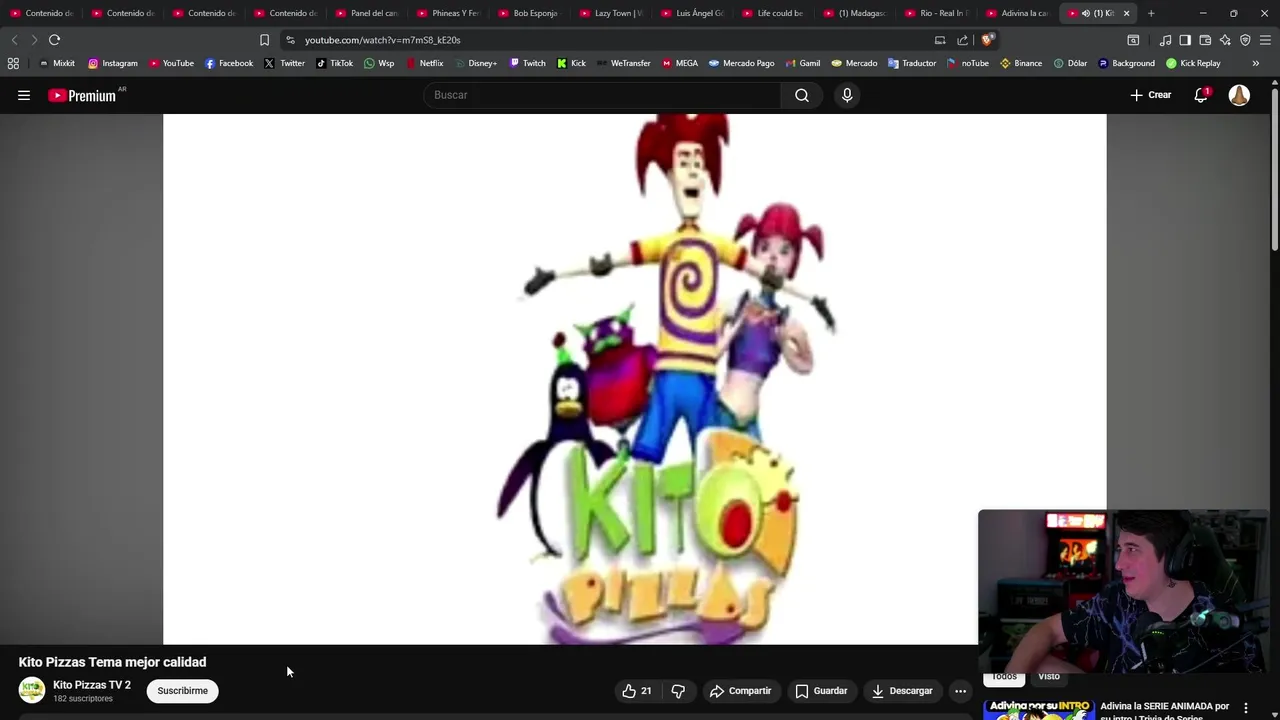Image resolution: width=1280 pixels, height=720 pixels.
Task: Toggle the browser sidebar panel
Action: (x=1185, y=40)
